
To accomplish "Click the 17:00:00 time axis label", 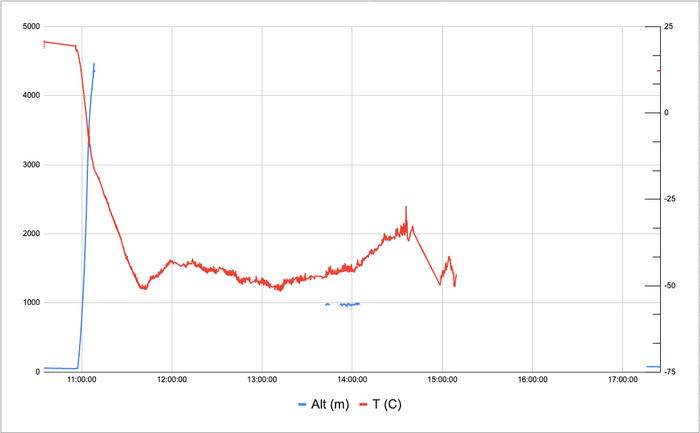I will pos(623,380).
